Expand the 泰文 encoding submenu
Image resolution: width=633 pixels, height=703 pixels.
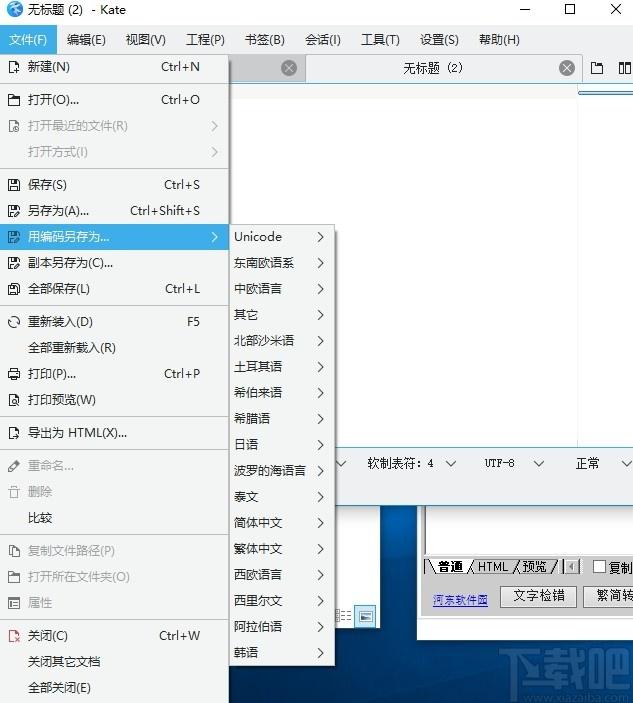point(282,497)
